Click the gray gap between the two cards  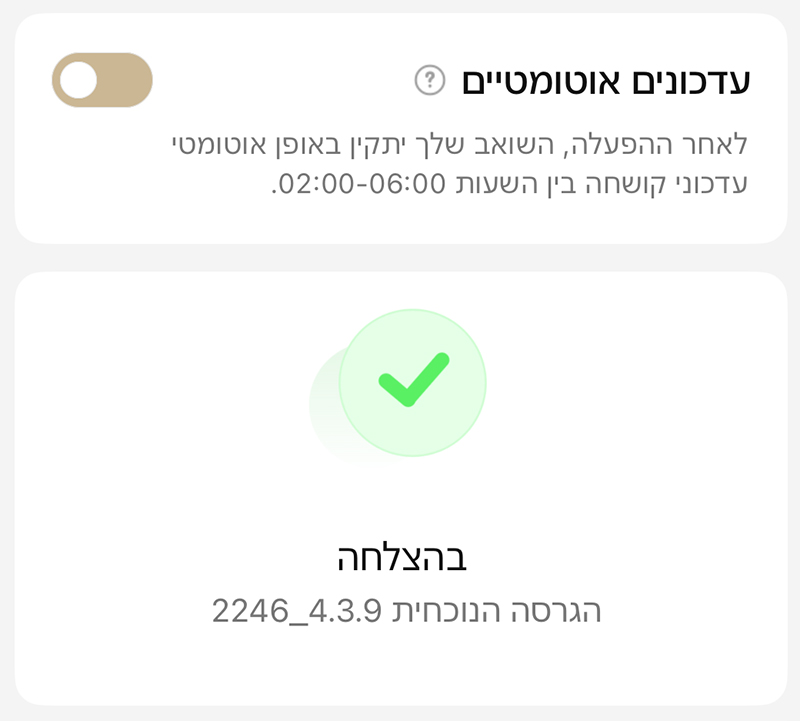pos(400,257)
